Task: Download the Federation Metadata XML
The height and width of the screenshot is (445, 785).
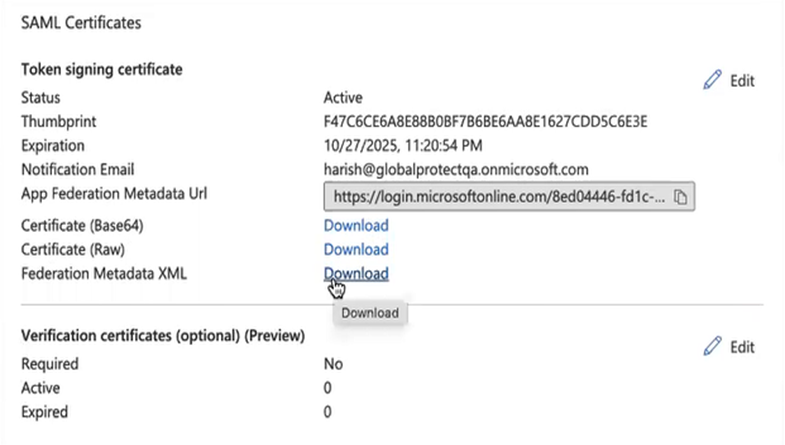Action: [355, 273]
